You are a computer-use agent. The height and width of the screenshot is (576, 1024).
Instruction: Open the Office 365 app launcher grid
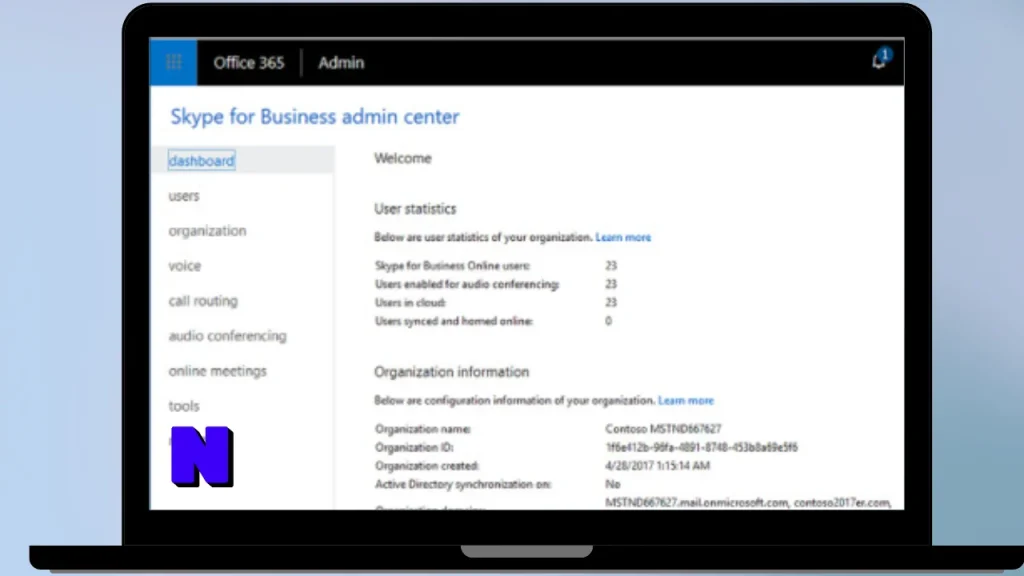point(173,63)
